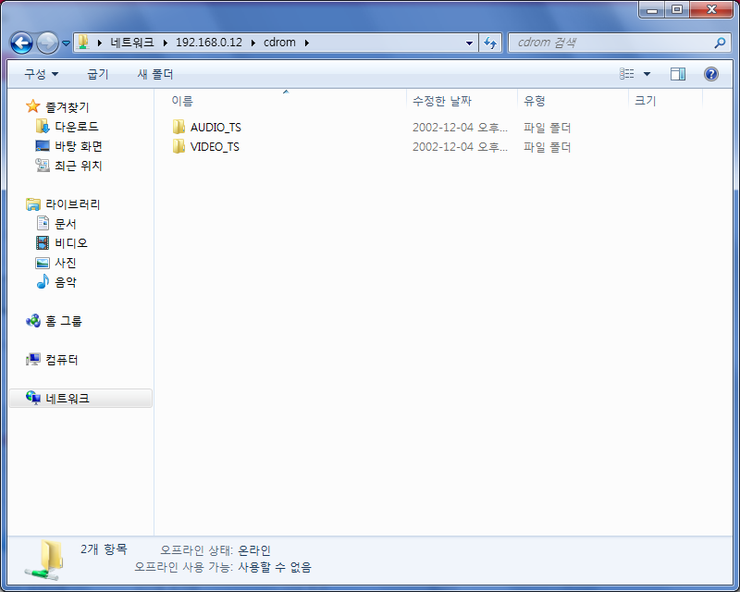Select 네트워크 in navigation pane
740x592 pixels.
coord(67,398)
